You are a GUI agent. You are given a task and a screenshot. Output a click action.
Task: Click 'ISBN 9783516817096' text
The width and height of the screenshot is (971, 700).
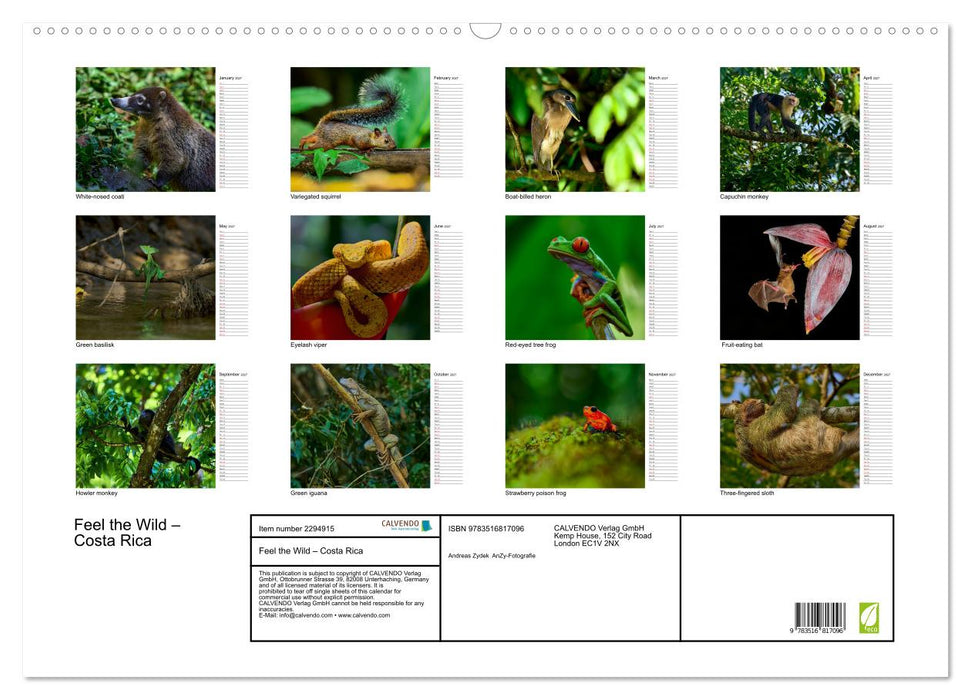(486, 528)
